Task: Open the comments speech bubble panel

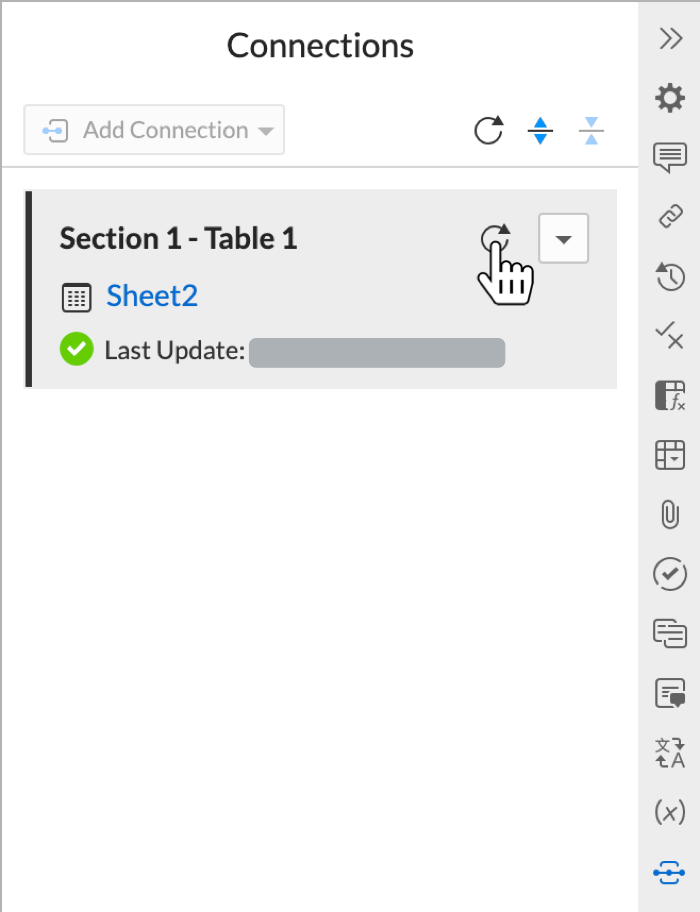Action: pos(670,157)
